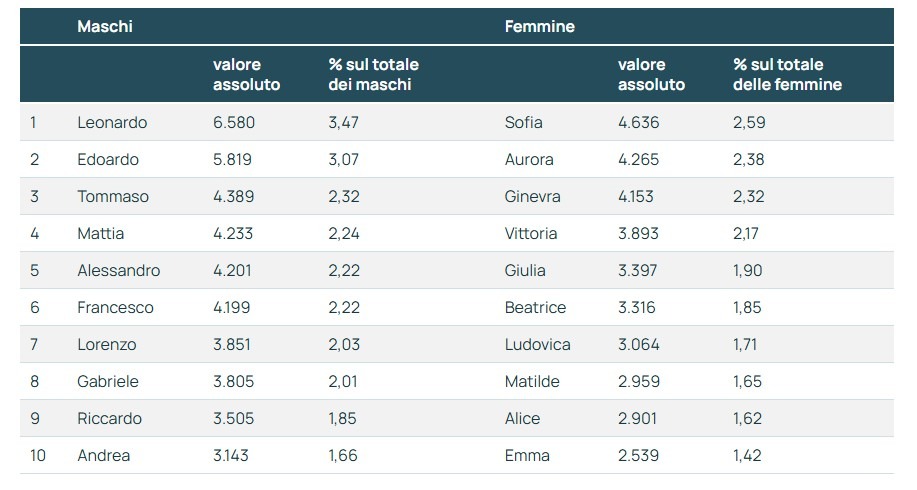The height and width of the screenshot is (490, 917).
Task: Click the name Emma in row 10
Action: coord(527,456)
